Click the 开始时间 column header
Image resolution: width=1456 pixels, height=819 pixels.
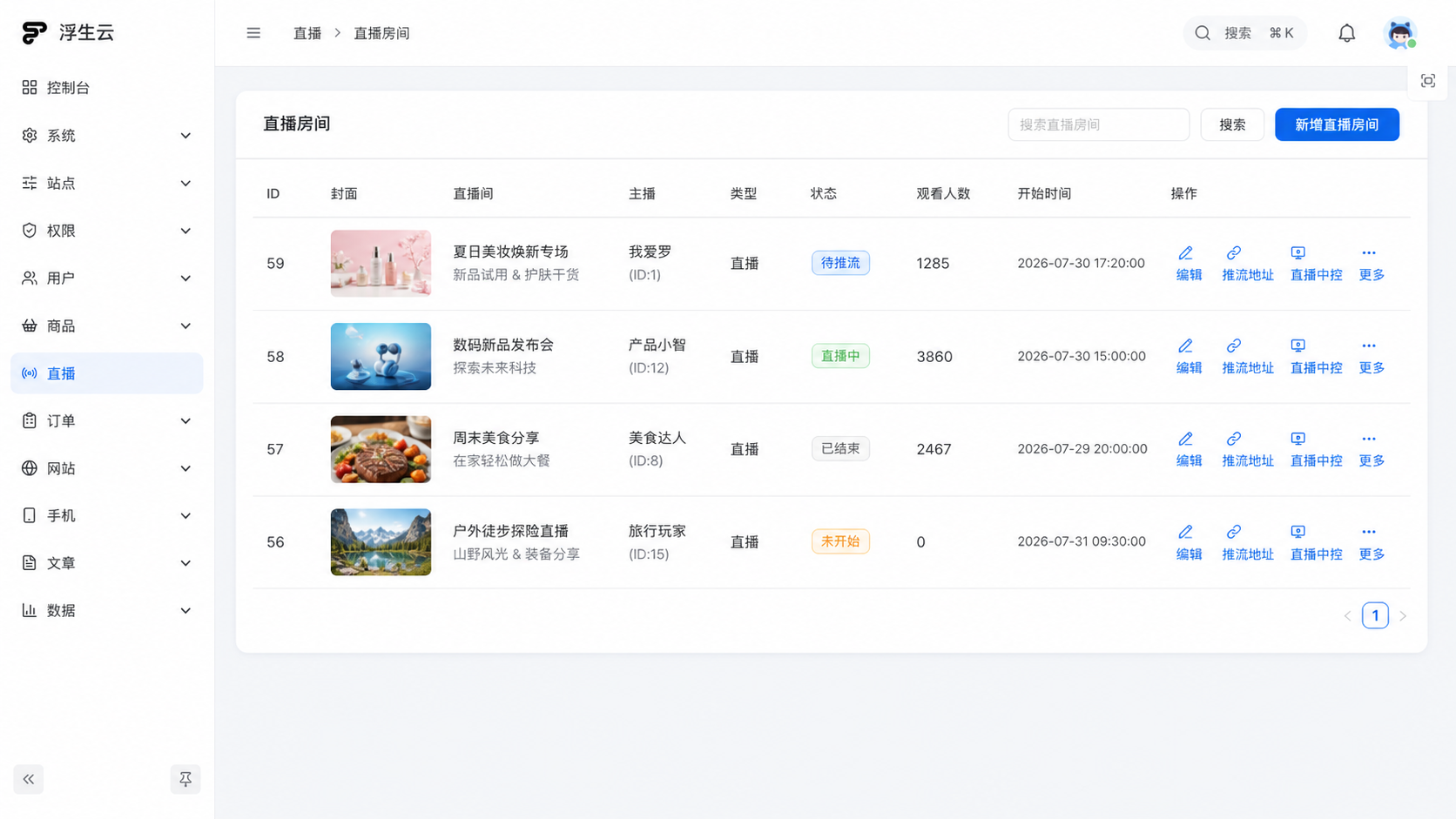point(1044,193)
